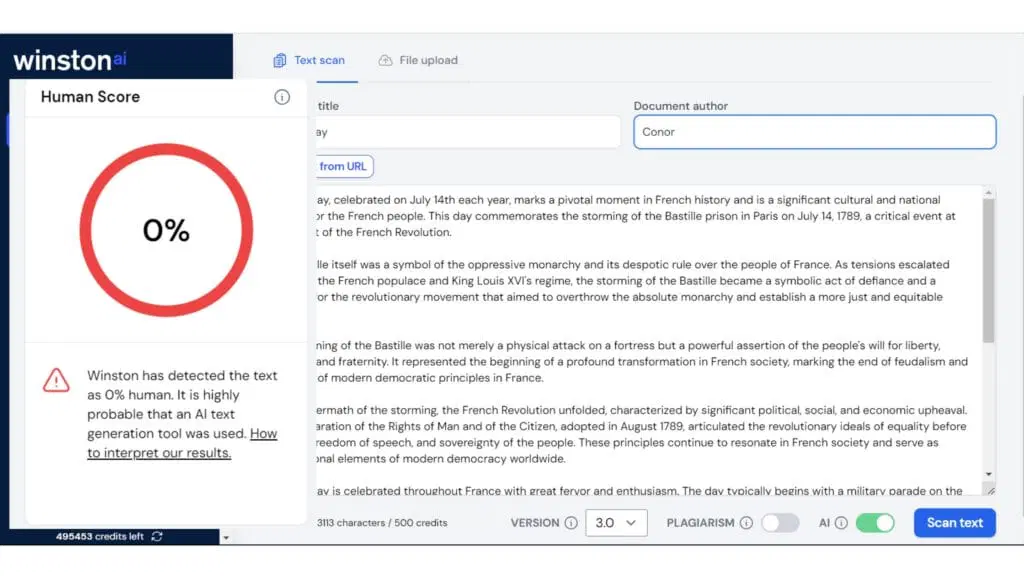1024x576 pixels.
Task: Click the VERSION info icon
Action: pos(571,523)
